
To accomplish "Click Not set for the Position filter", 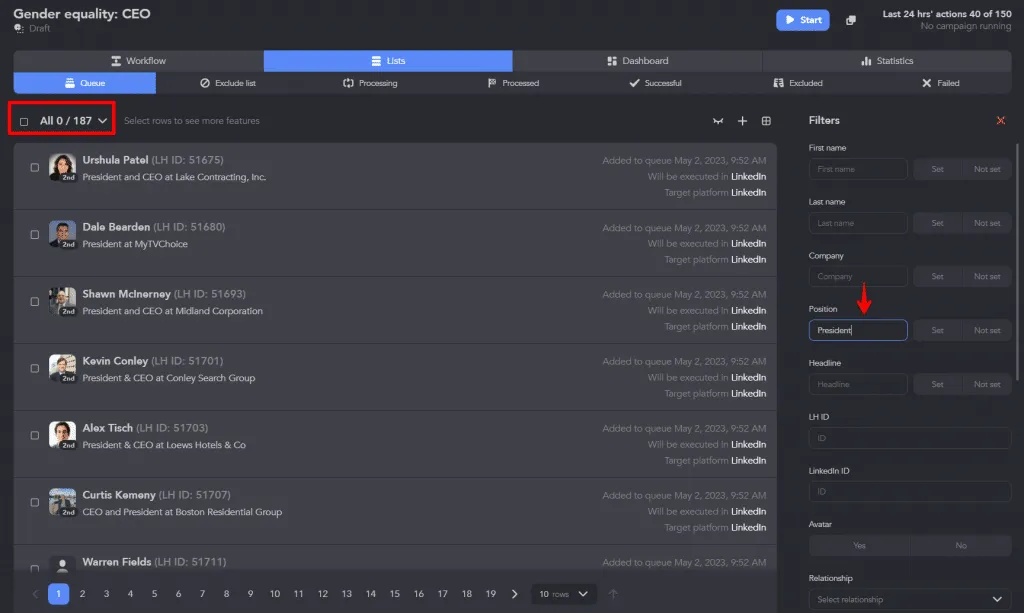I will [x=987, y=330].
